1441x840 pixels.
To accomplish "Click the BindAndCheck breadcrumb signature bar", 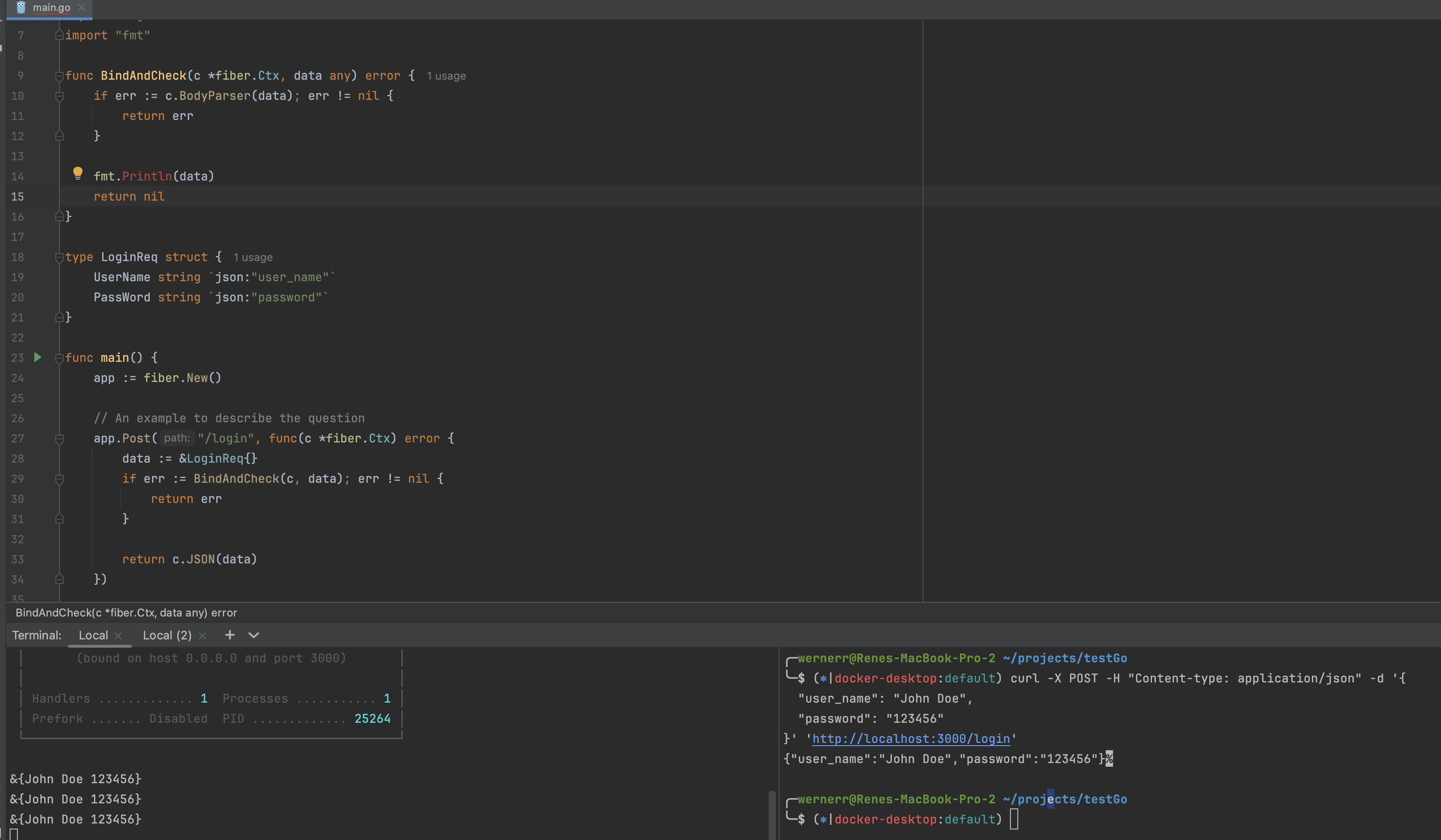I will (126, 612).
